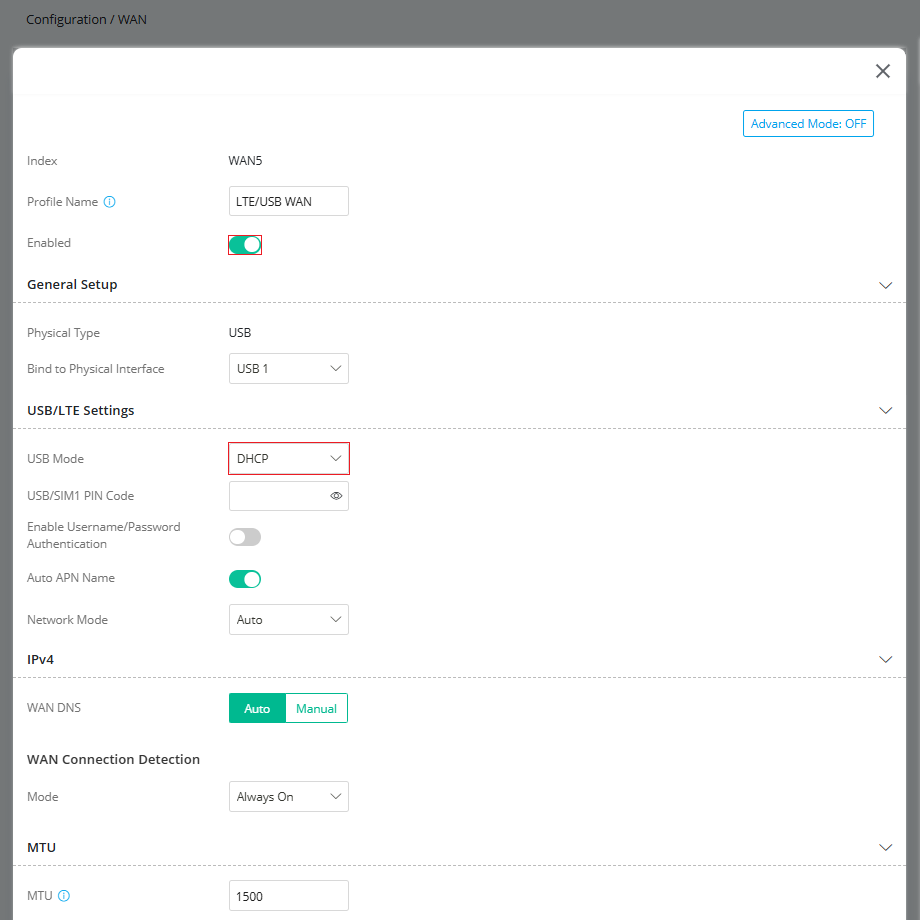The width and height of the screenshot is (920, 920).
Task: Collapse the IPv4 section chevron
Action: coord(885,659)
